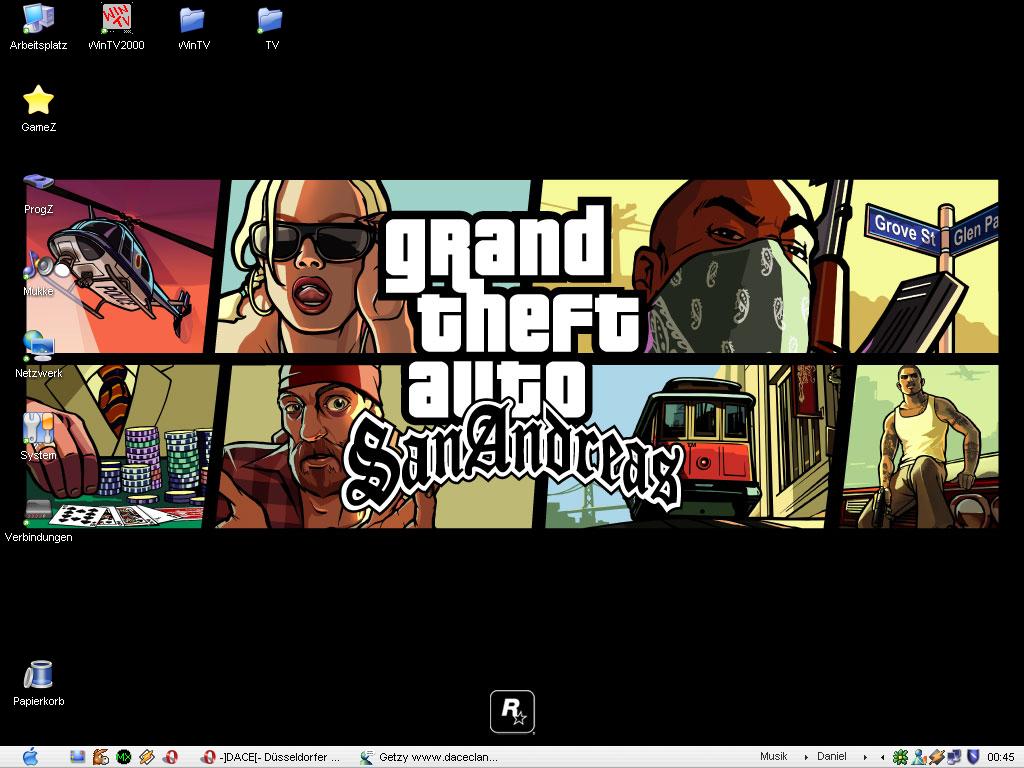Open the MSN Messenger tray icon

tap(919, 757)
